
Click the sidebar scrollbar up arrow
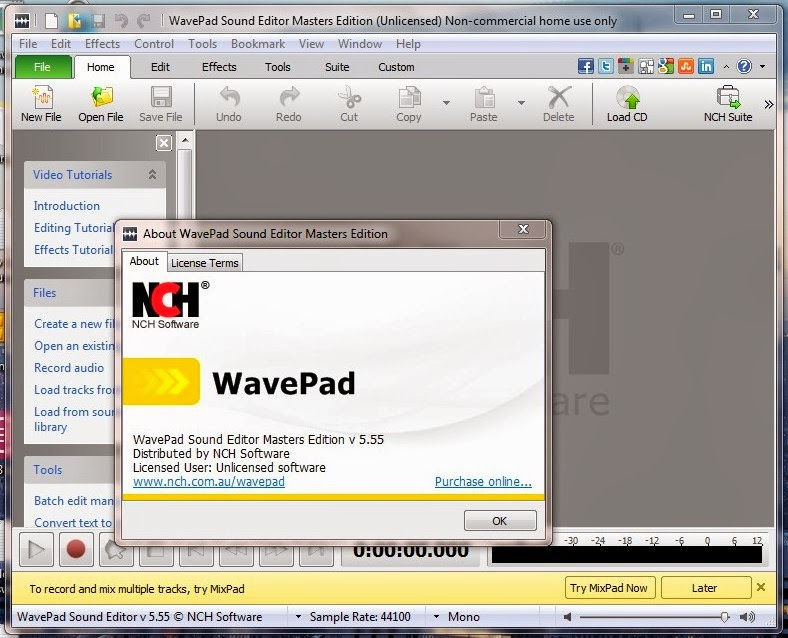[185, 140]
